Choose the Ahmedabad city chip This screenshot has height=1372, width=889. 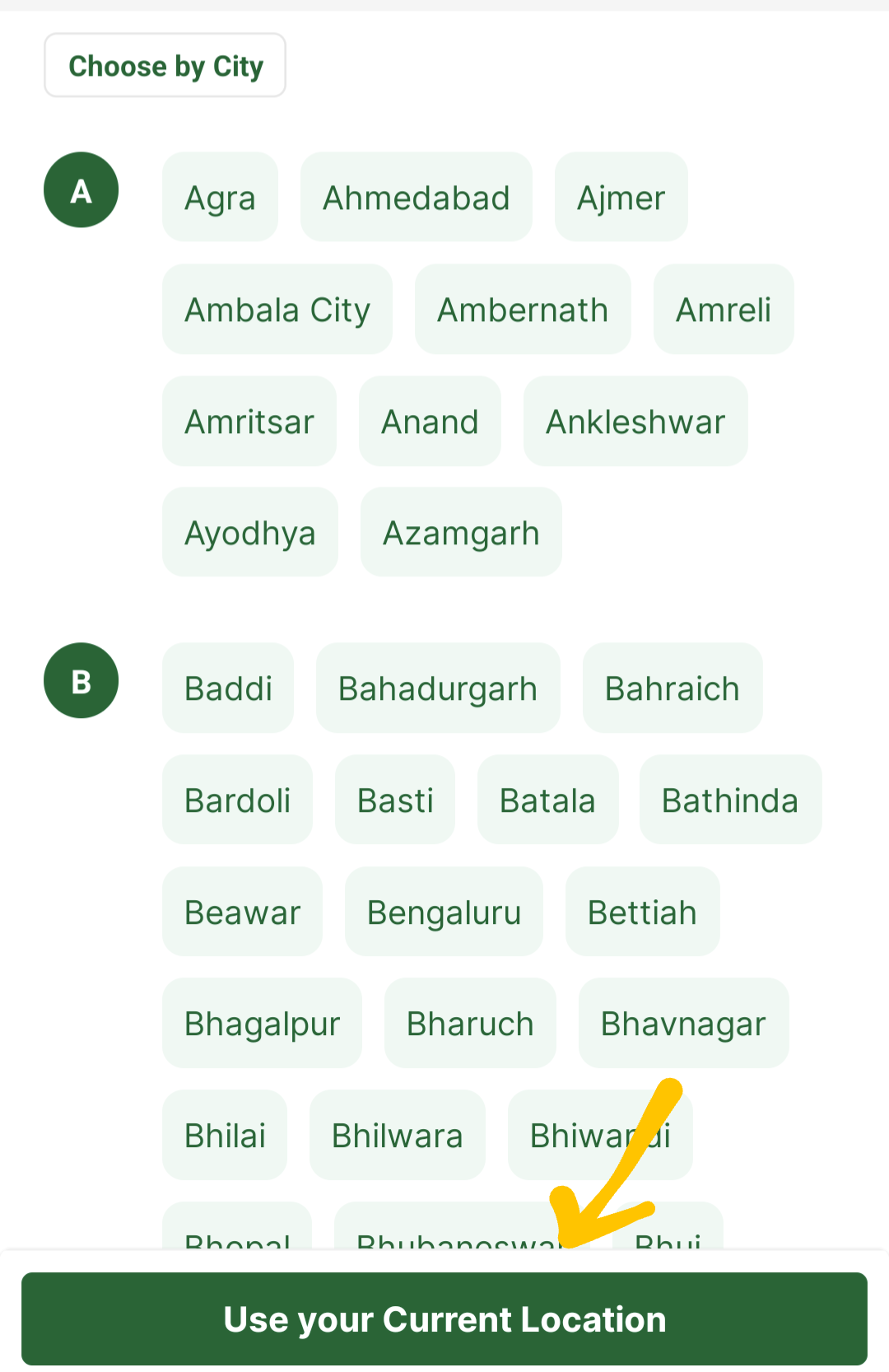[416, 198]
